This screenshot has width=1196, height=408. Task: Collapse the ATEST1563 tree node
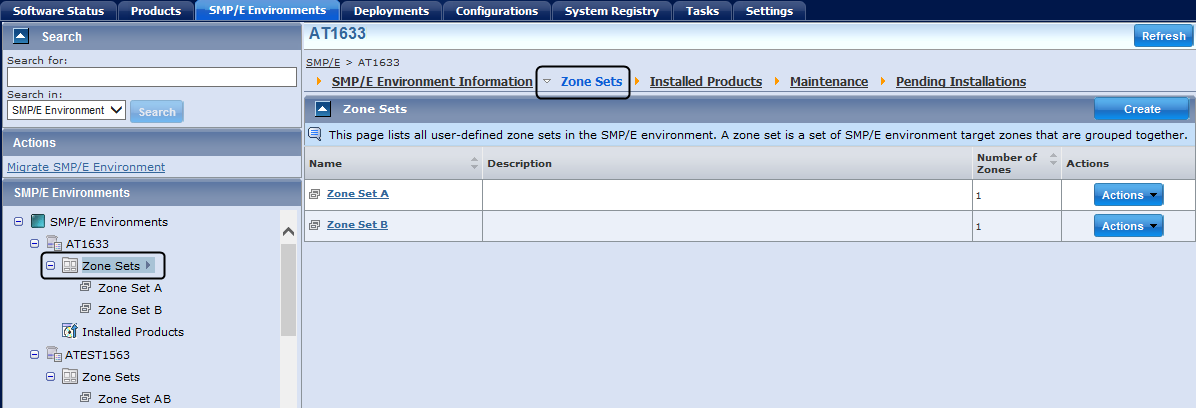(34, 355)
